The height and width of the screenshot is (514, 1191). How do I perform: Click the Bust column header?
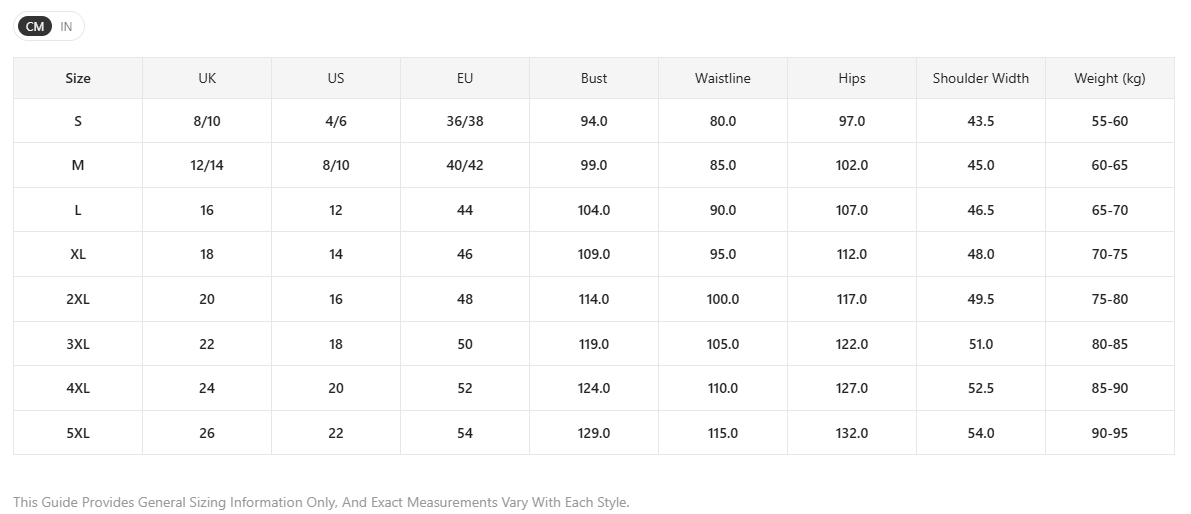click(x=594, y=78)
